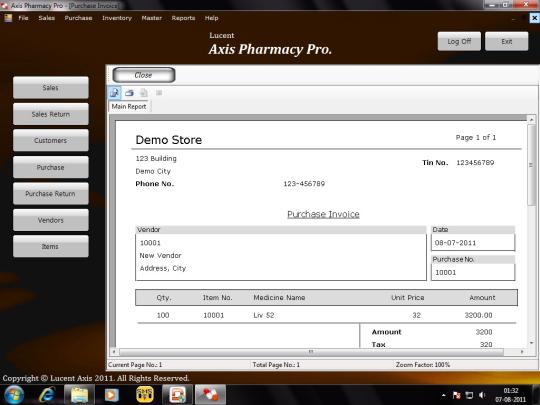
Task: Open Sales from the sidebar
Action: click(x=51, y=87)
